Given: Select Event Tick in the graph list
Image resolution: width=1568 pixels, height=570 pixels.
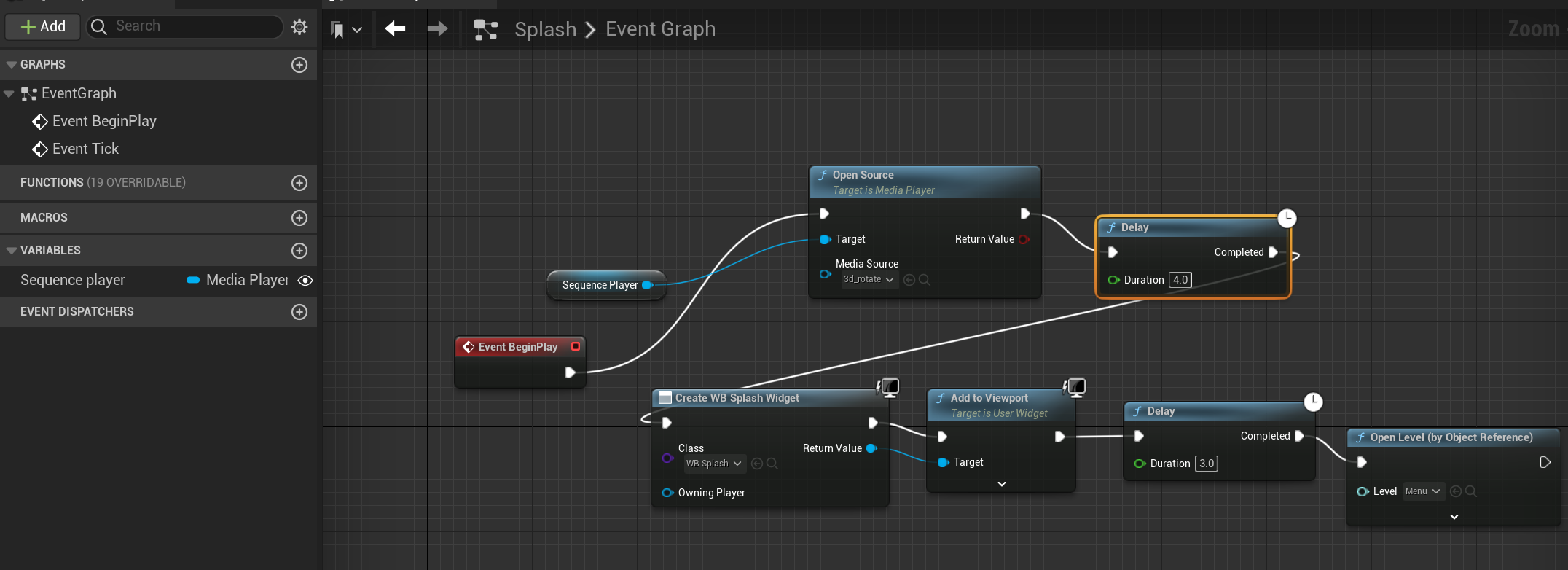Looking at the screenshot, I should point(85,149).
